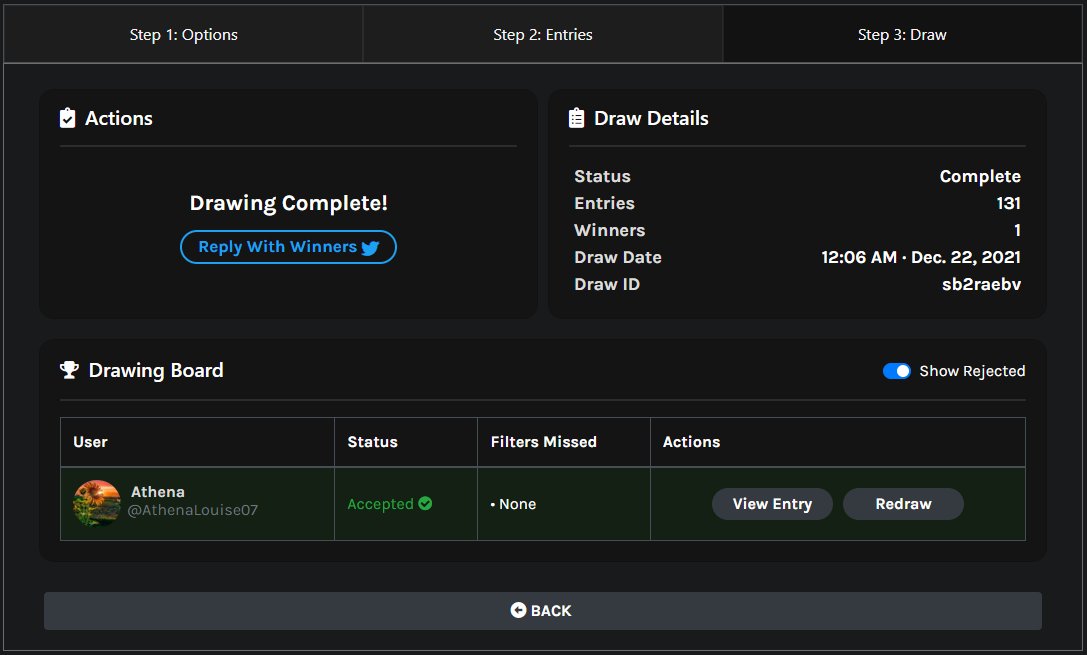Viewport: 1087px width, 655px height.
Task: Select the Step 3: Draw tab
Action: [902, 35]
